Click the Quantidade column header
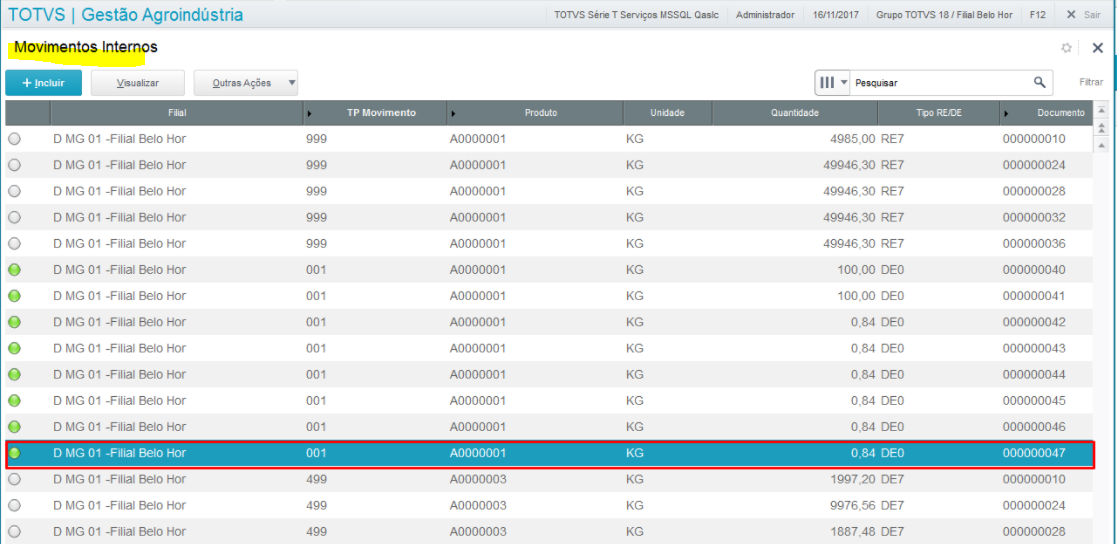Image resolution: width=1117 pixels, height=544 pixels. pyautogui.click(x=794, y=113)
